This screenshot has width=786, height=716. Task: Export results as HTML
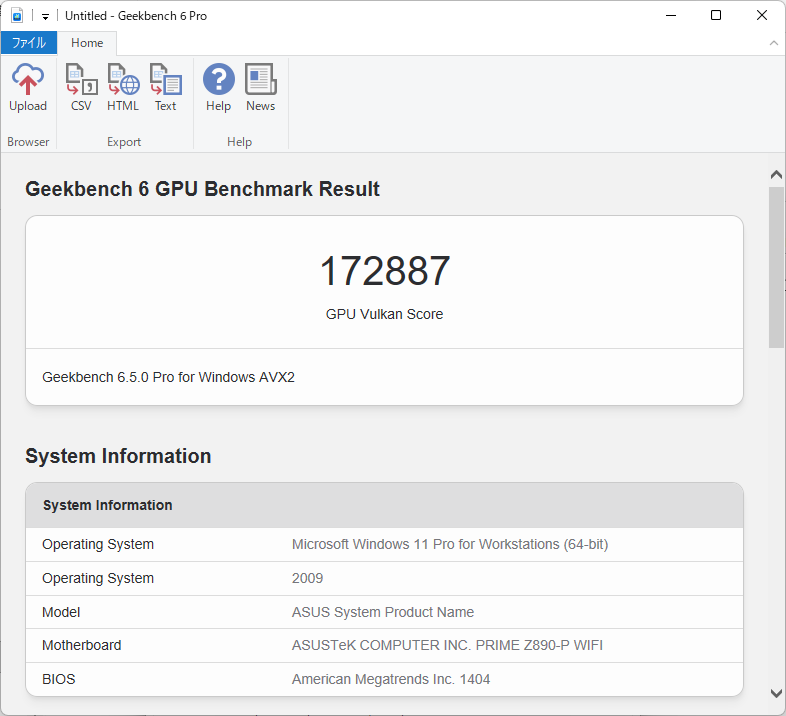pos(123,89)
